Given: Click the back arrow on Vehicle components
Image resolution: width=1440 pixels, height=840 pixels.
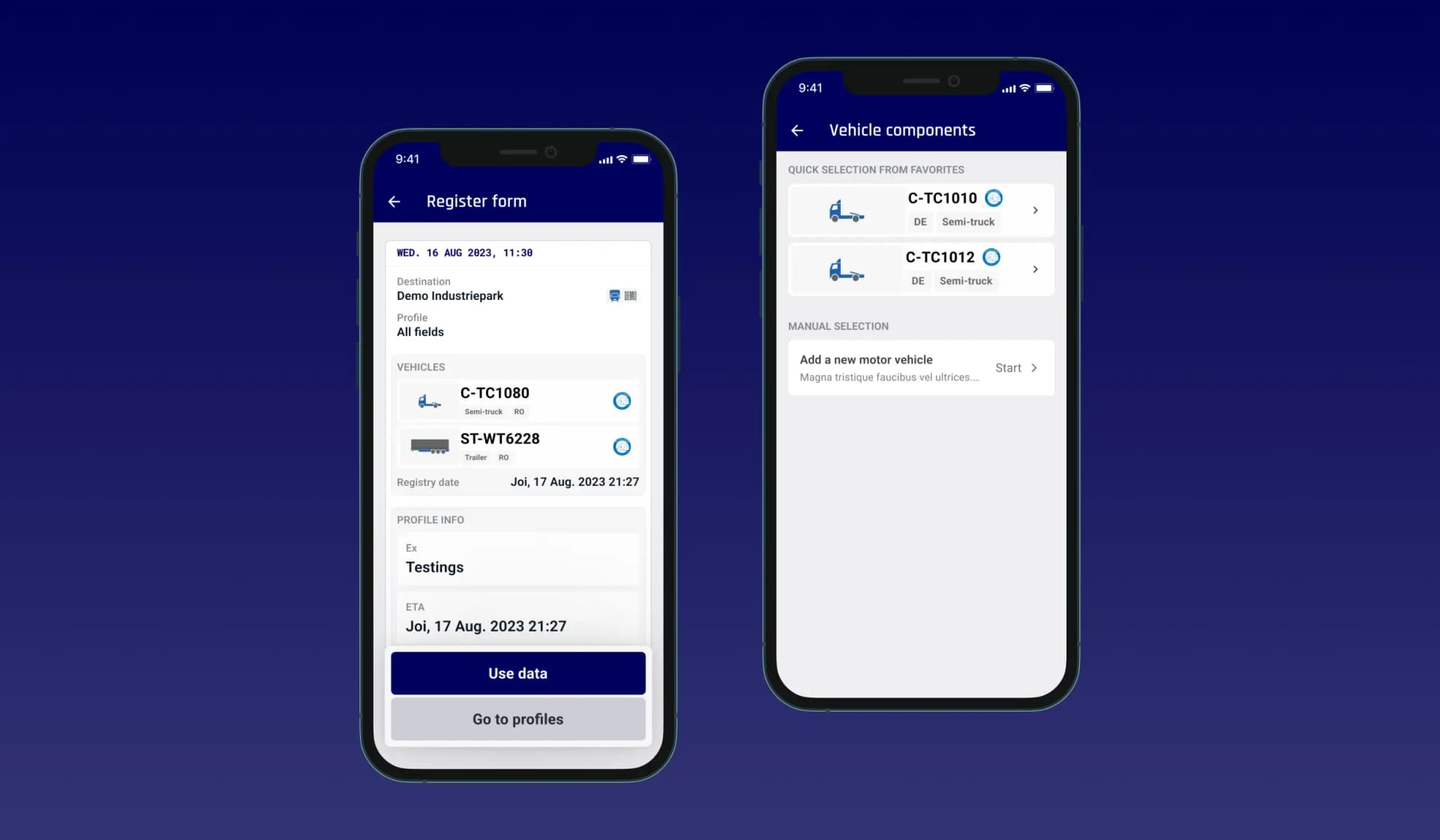Looking at the screenshot, I should click(798, 130).
